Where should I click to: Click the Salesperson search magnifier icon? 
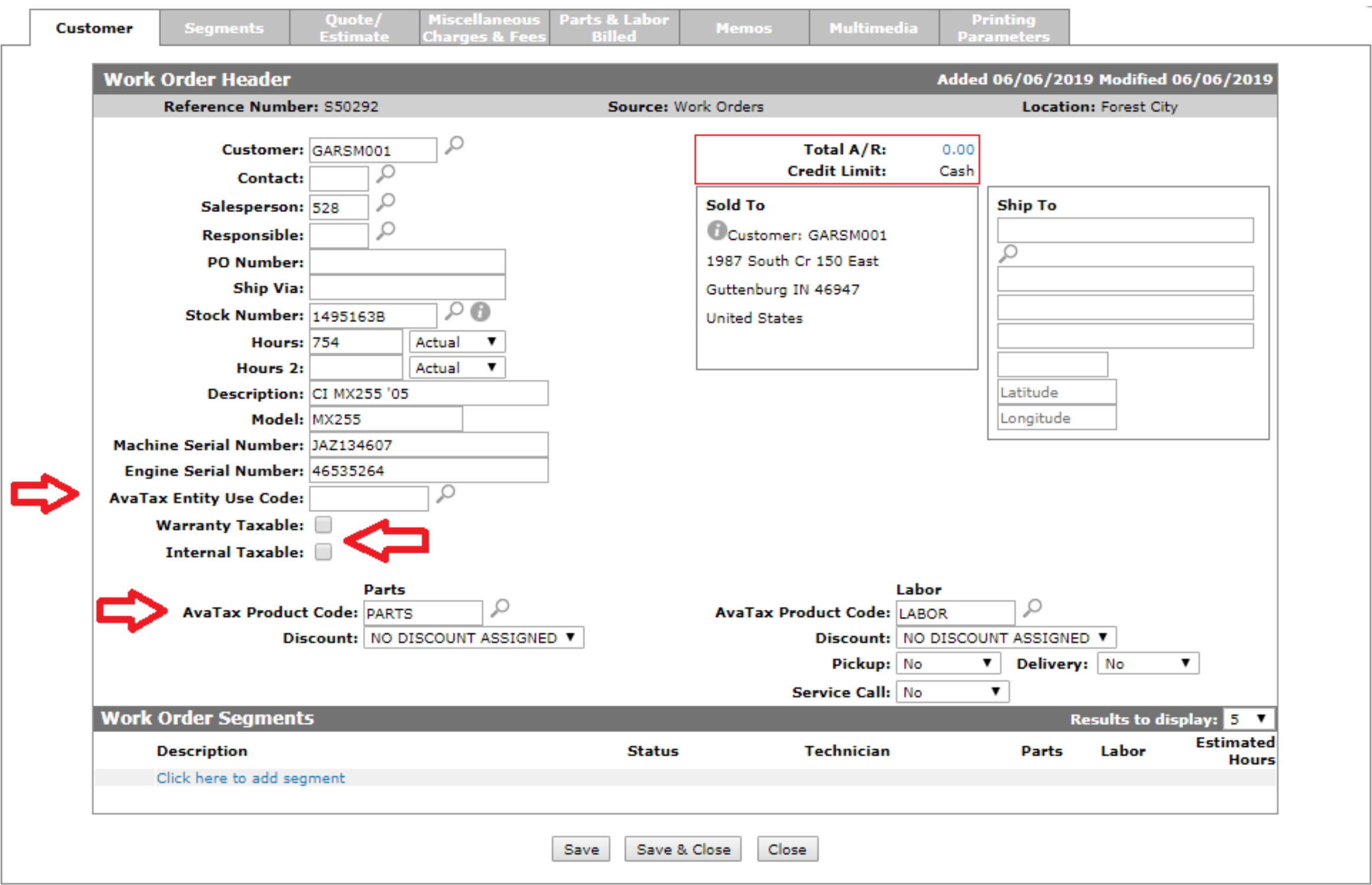point(385,203)
